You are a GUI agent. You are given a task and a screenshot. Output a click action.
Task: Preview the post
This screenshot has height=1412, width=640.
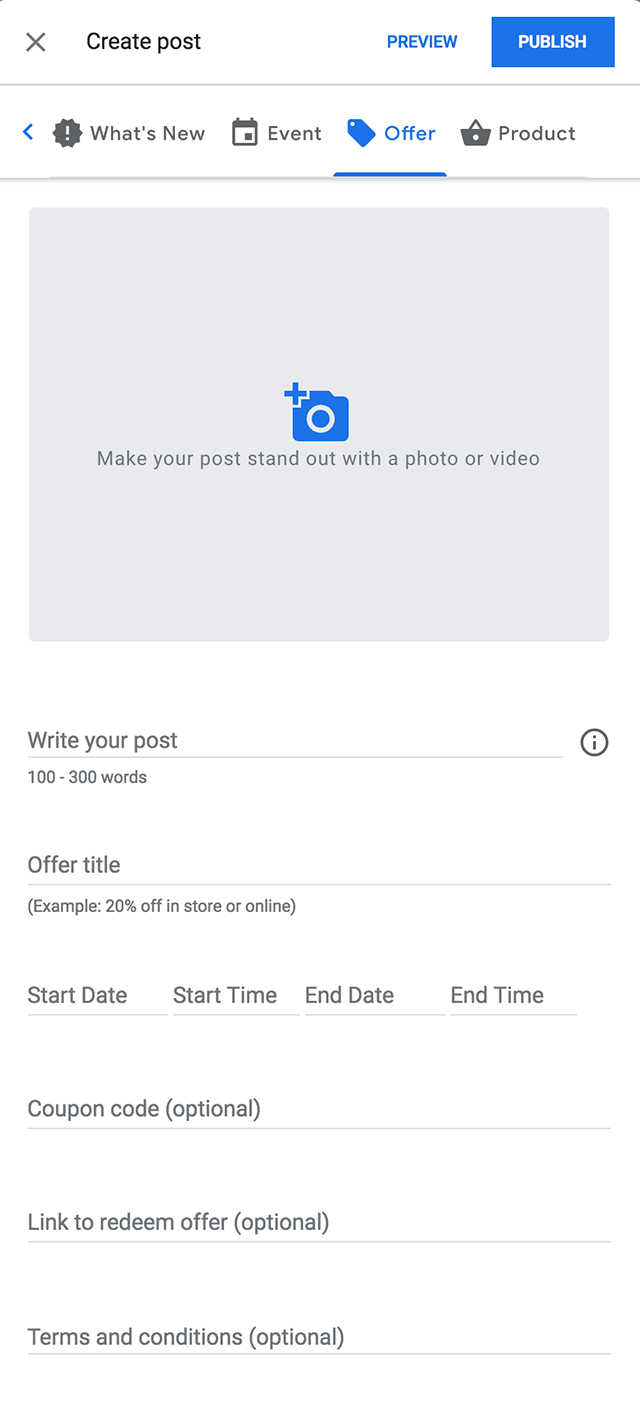(422, 42)
